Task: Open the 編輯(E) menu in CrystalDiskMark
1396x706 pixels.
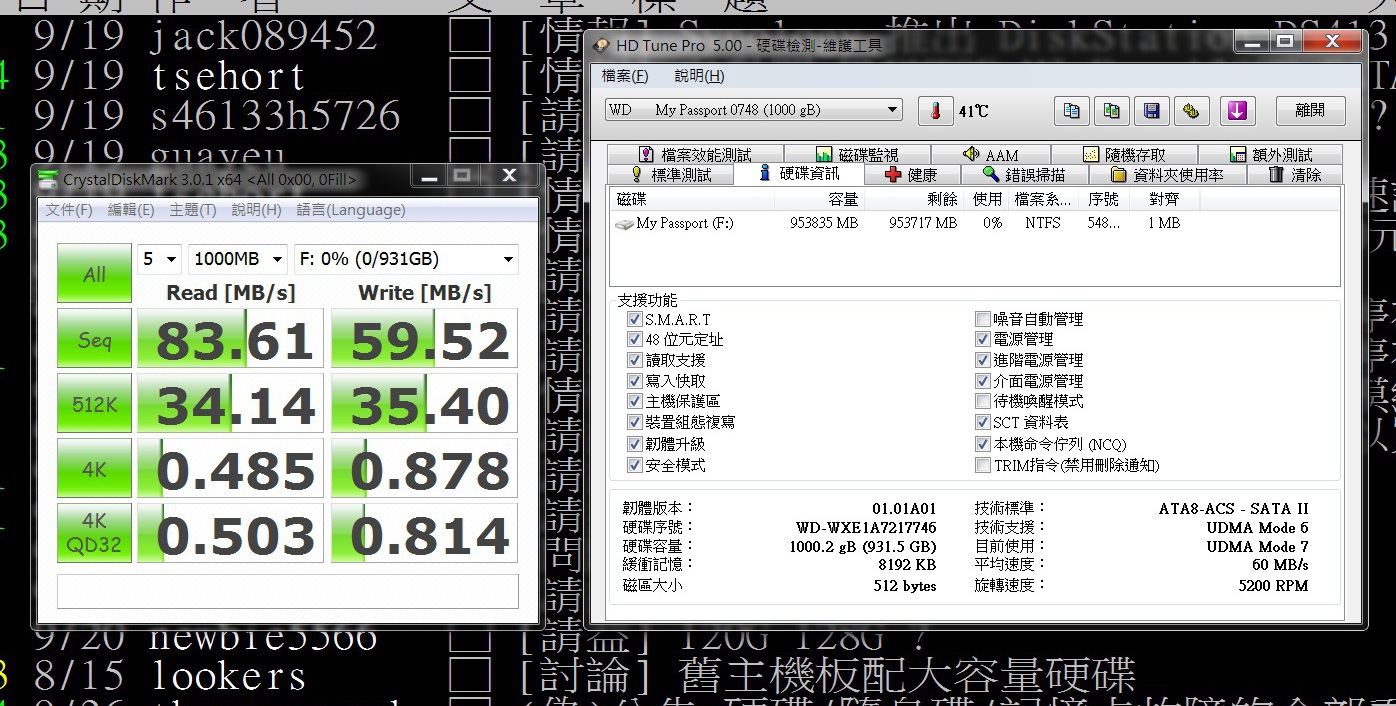Action: 131,210
